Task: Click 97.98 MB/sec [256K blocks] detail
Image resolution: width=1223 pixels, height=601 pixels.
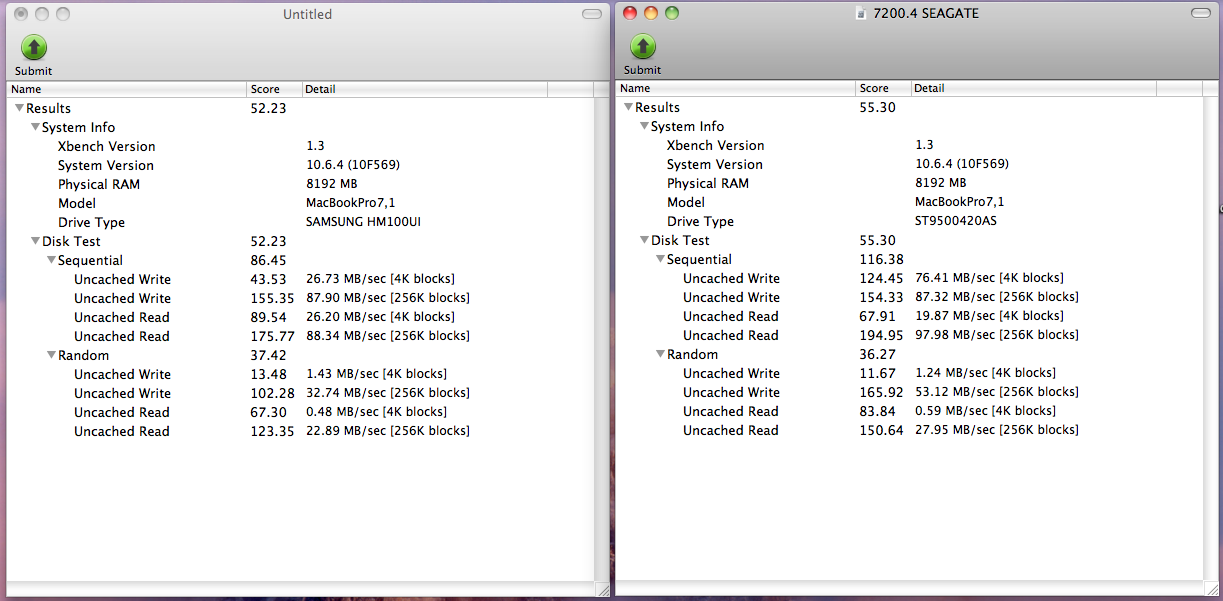Action: 997,335
